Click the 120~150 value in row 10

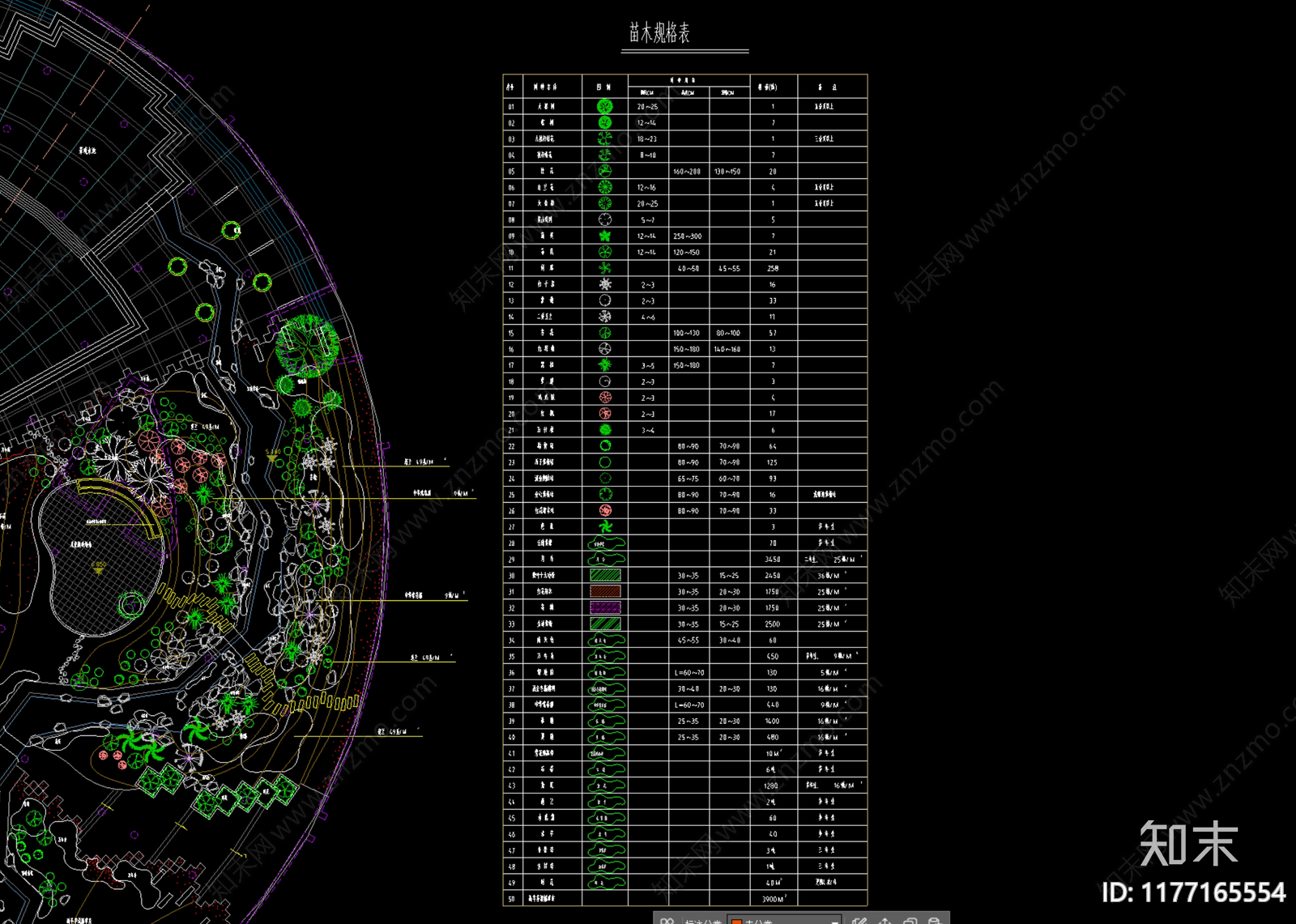click(x=686, y=253)
